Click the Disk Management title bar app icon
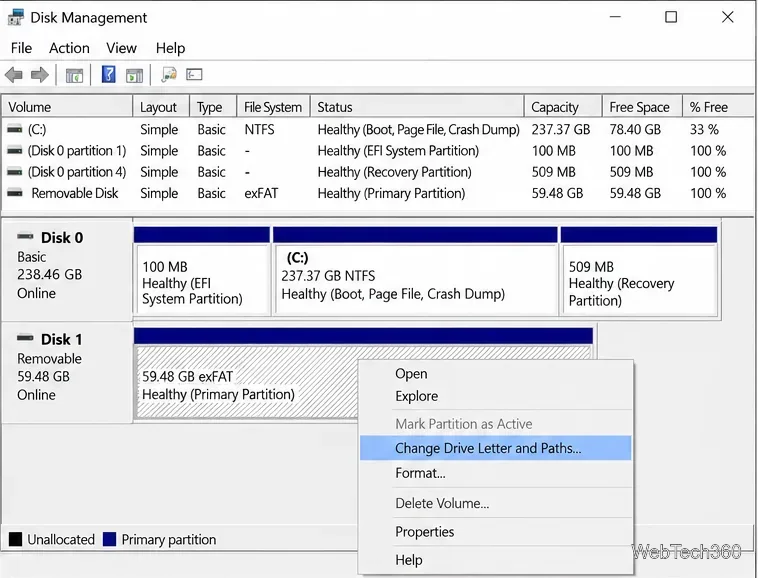 click(x=15, y=17)
